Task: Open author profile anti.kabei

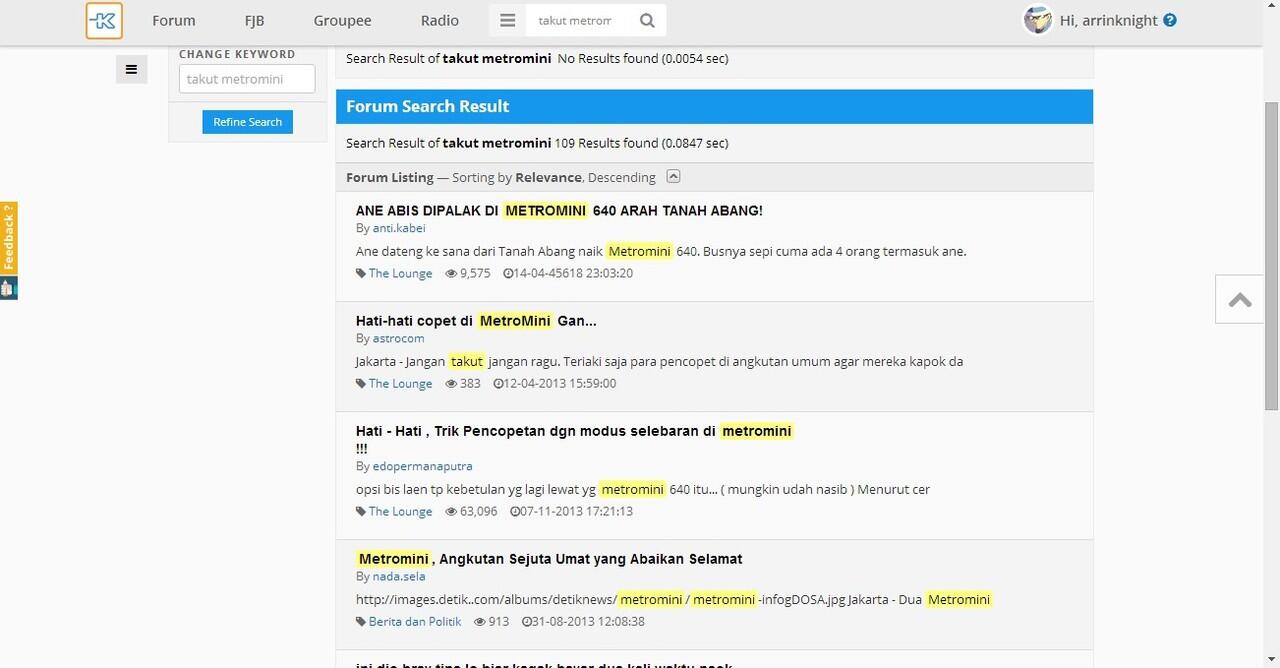Action: pyautogui.click(x=399, y=228)
